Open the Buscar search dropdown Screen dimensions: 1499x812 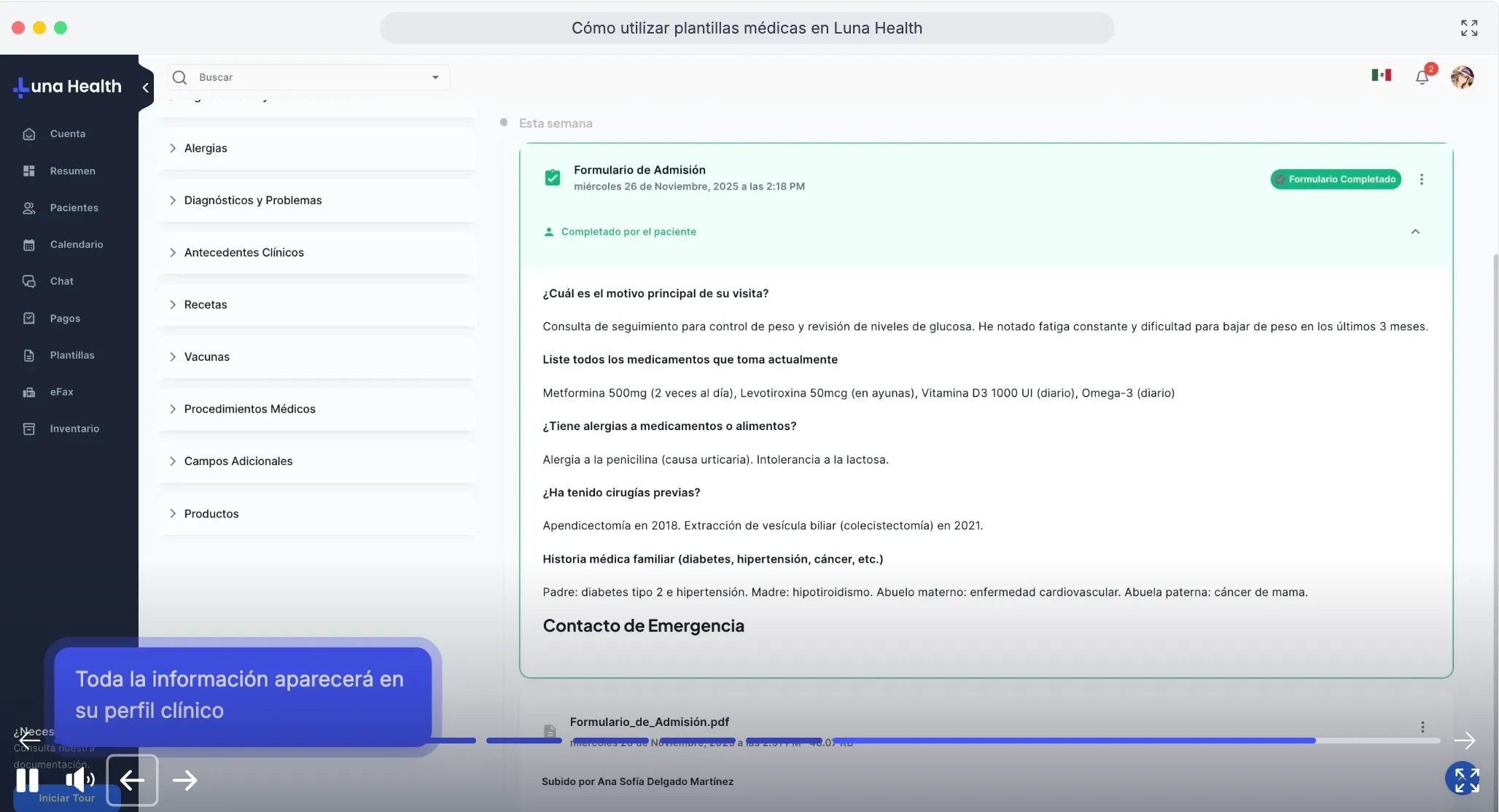(435, 77)
